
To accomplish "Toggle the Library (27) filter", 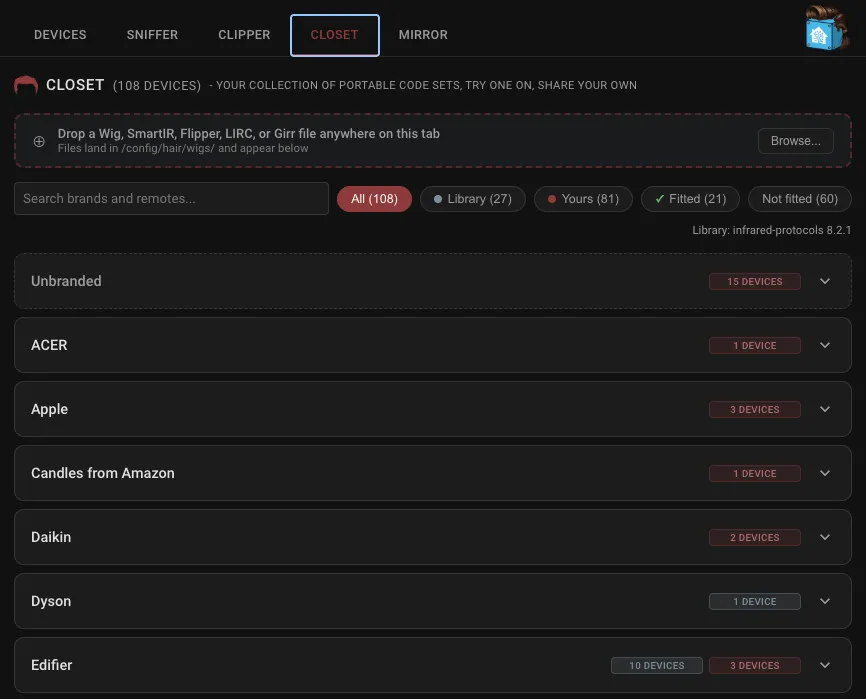I will (473, 199).
